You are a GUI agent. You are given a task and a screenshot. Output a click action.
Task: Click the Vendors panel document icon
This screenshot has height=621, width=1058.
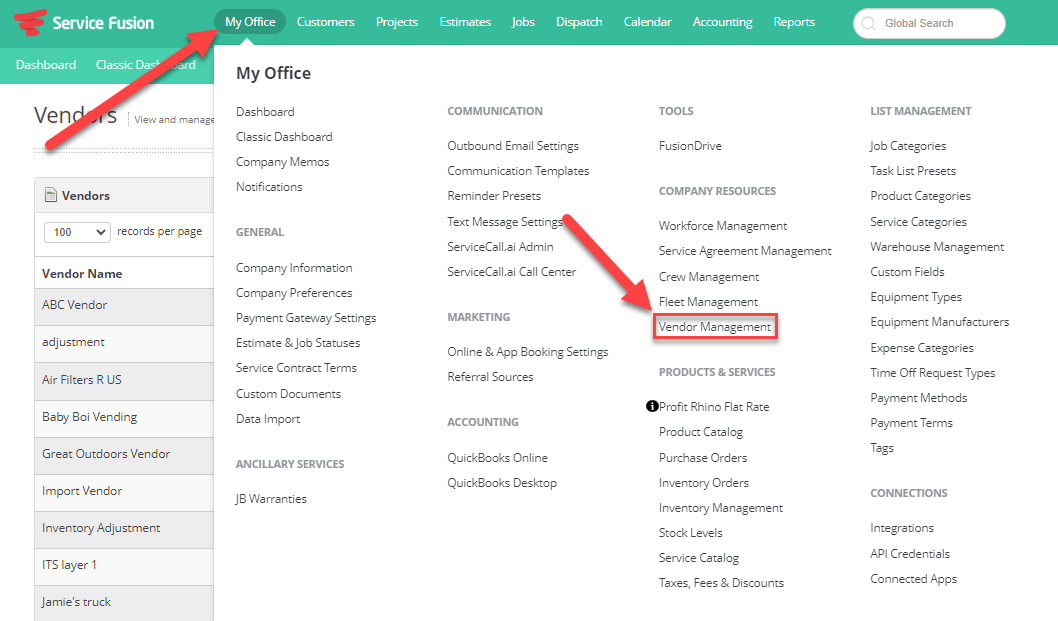click(x=51, y=195)
